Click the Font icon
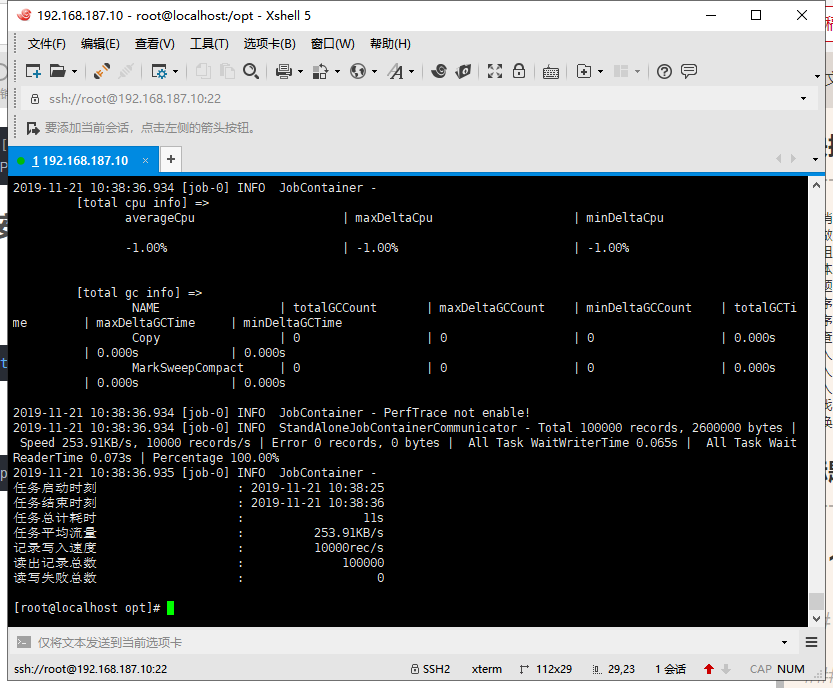833x688 pixels. pos(396,71)
